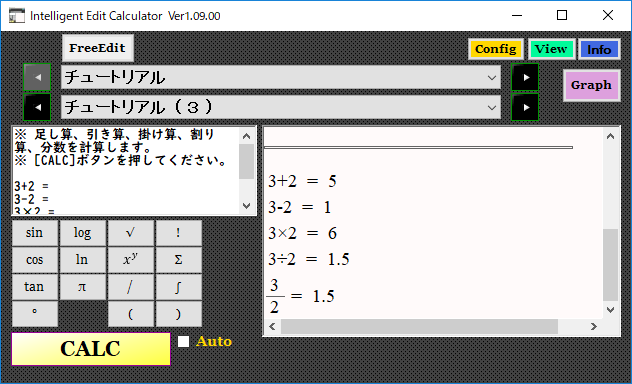Insert the log function
632x384 pixels.
[83, 232]
